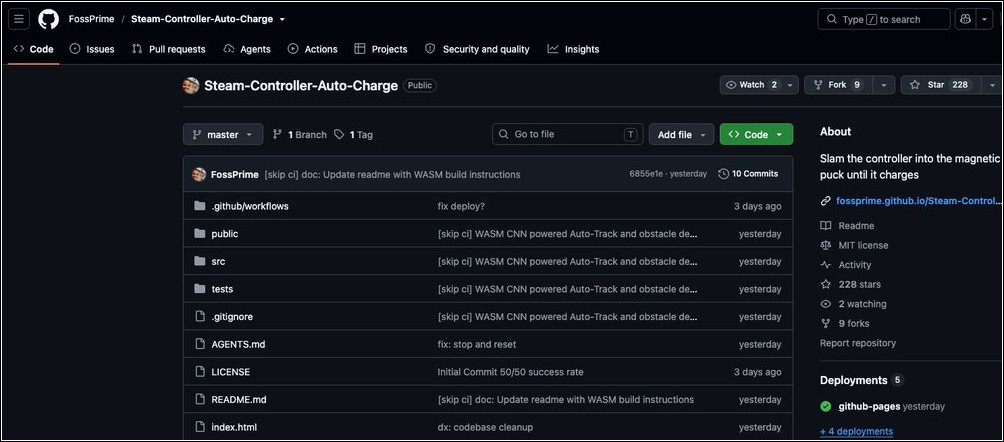Open the Pull requests tab

[168, 49]
